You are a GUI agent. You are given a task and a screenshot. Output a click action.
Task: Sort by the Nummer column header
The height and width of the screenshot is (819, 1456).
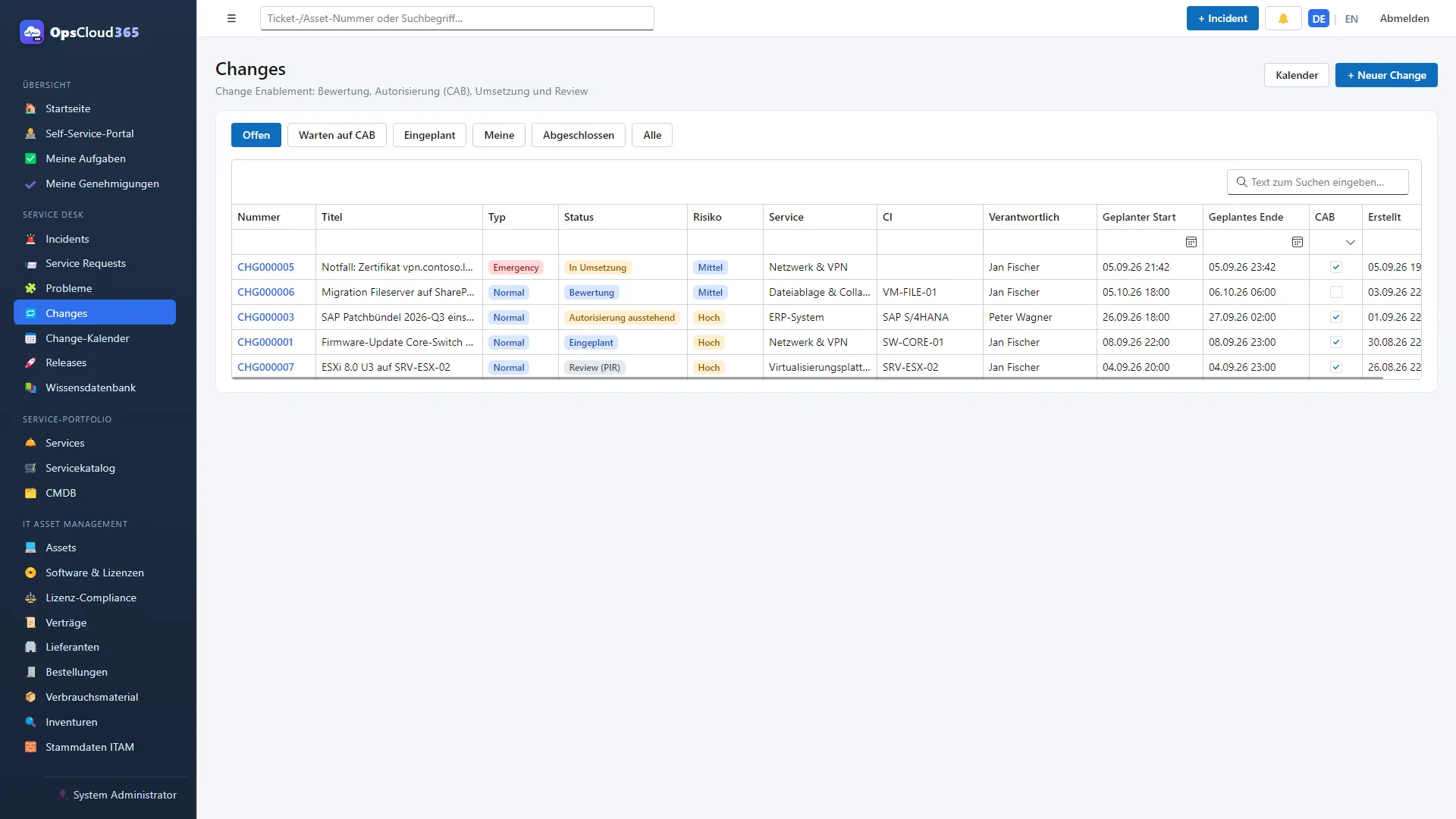click(x=274, y=217)
